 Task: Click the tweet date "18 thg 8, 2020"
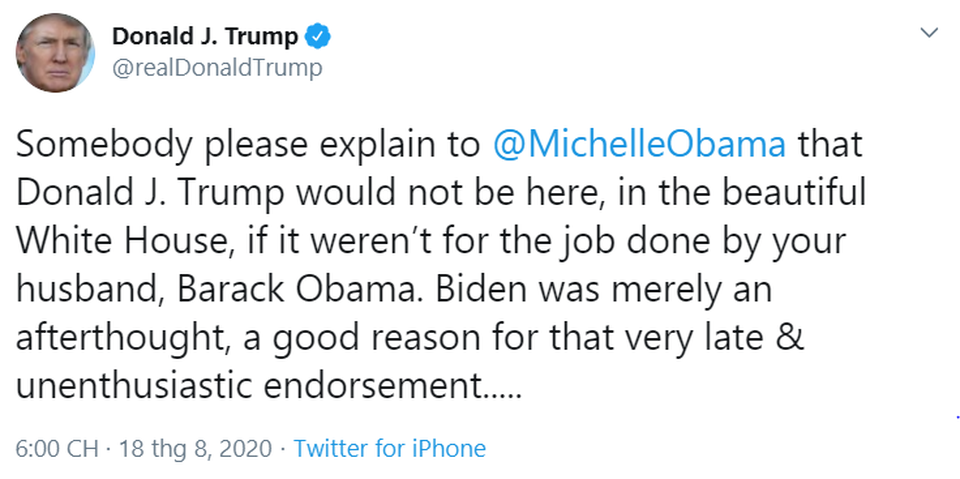point(195,449)
